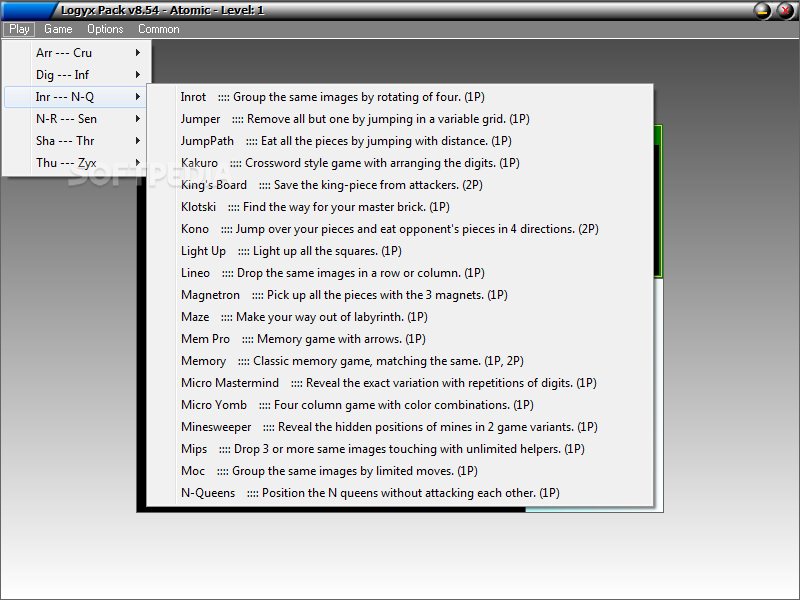Click the arrow beside Inr --- N-Q
This screenshot has width=800, height=600.
coord(138,96)
